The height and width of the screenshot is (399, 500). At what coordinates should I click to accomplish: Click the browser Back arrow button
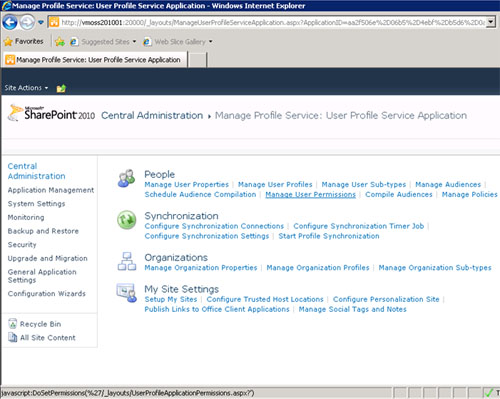pyautogui.click(x=10, y=23)
